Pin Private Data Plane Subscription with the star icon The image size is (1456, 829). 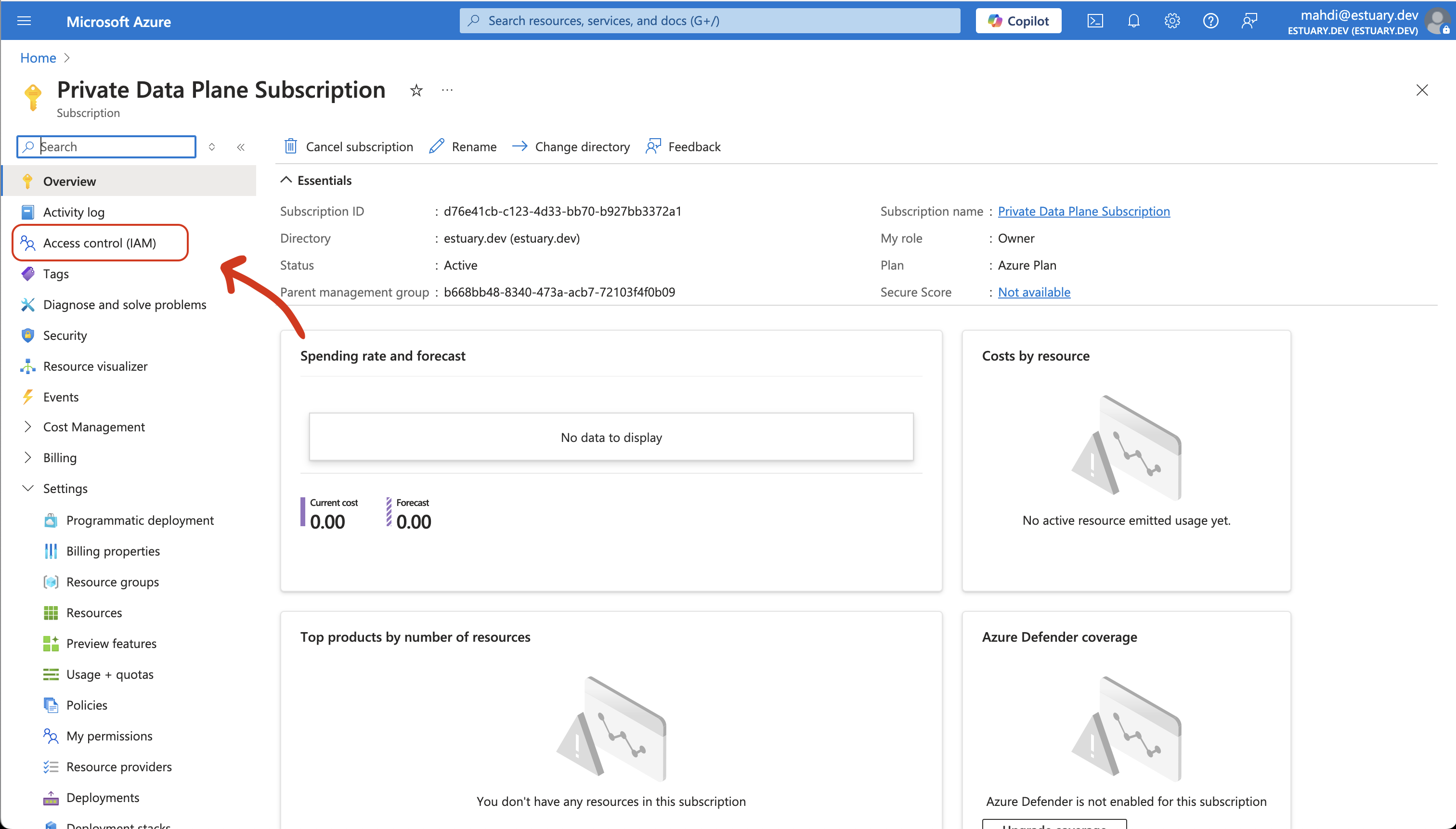[416, 90]
